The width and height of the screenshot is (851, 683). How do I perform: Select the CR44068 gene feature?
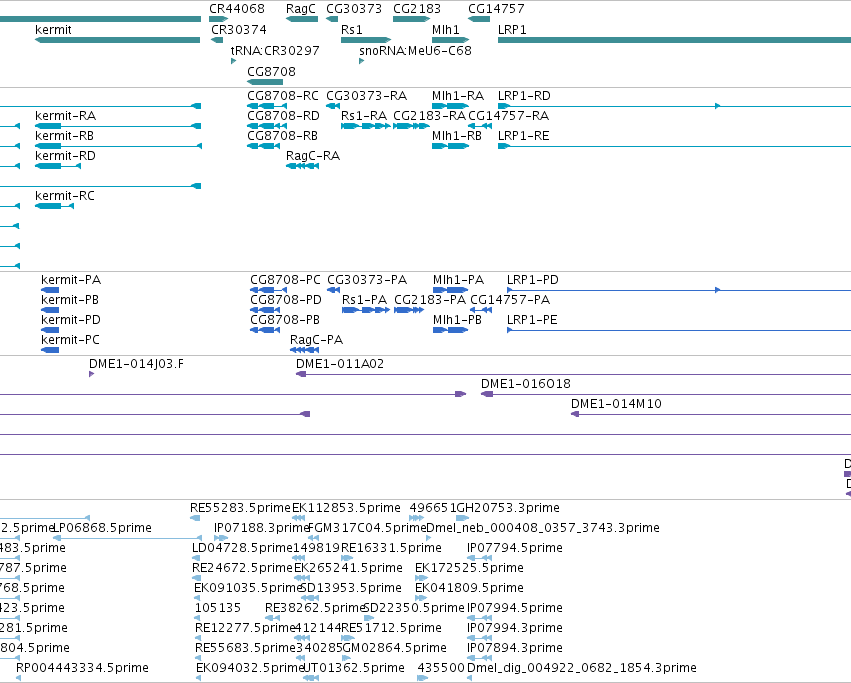point(218,19)
